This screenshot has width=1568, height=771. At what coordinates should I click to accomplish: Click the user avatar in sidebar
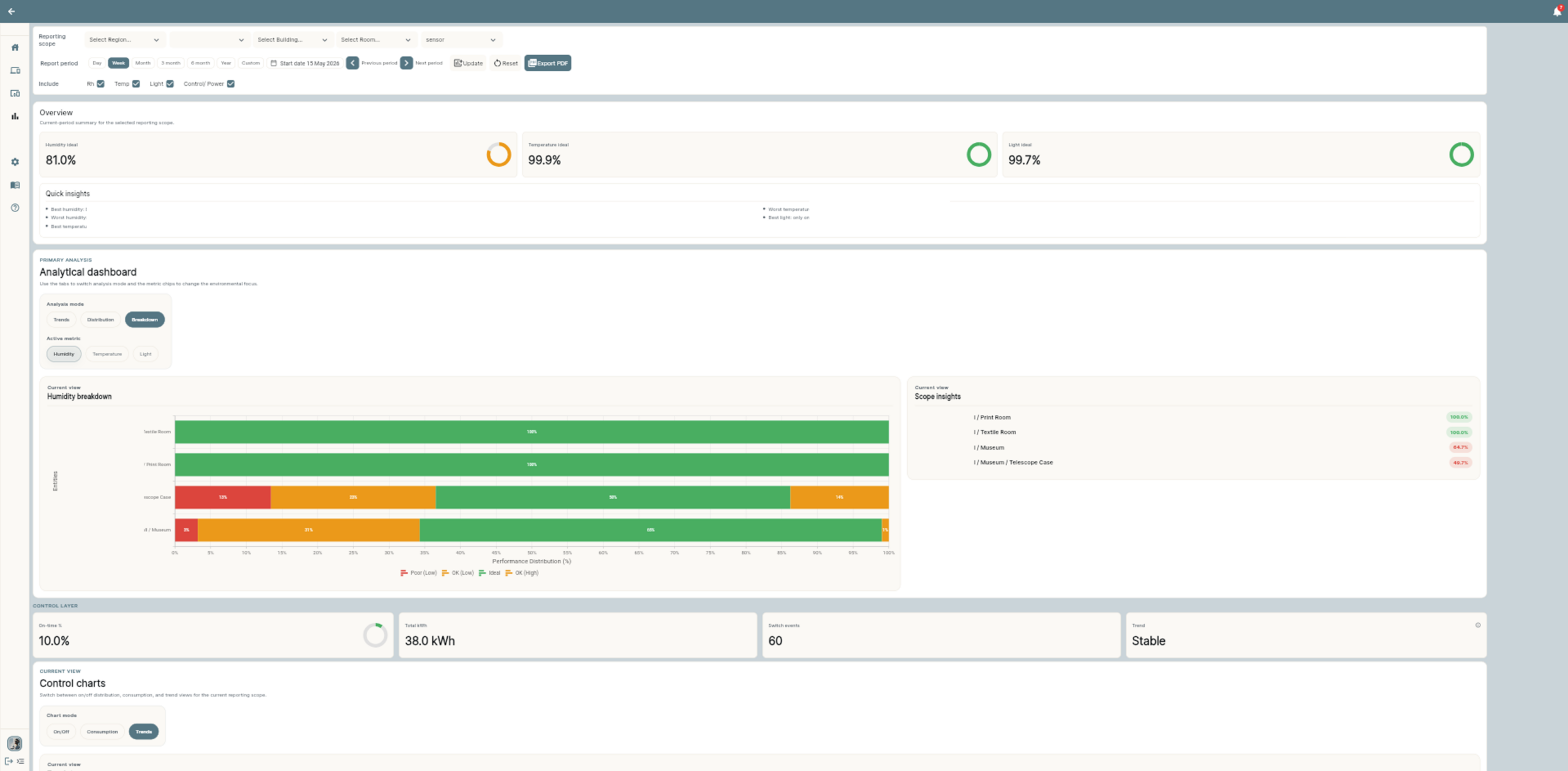(15, 743)
